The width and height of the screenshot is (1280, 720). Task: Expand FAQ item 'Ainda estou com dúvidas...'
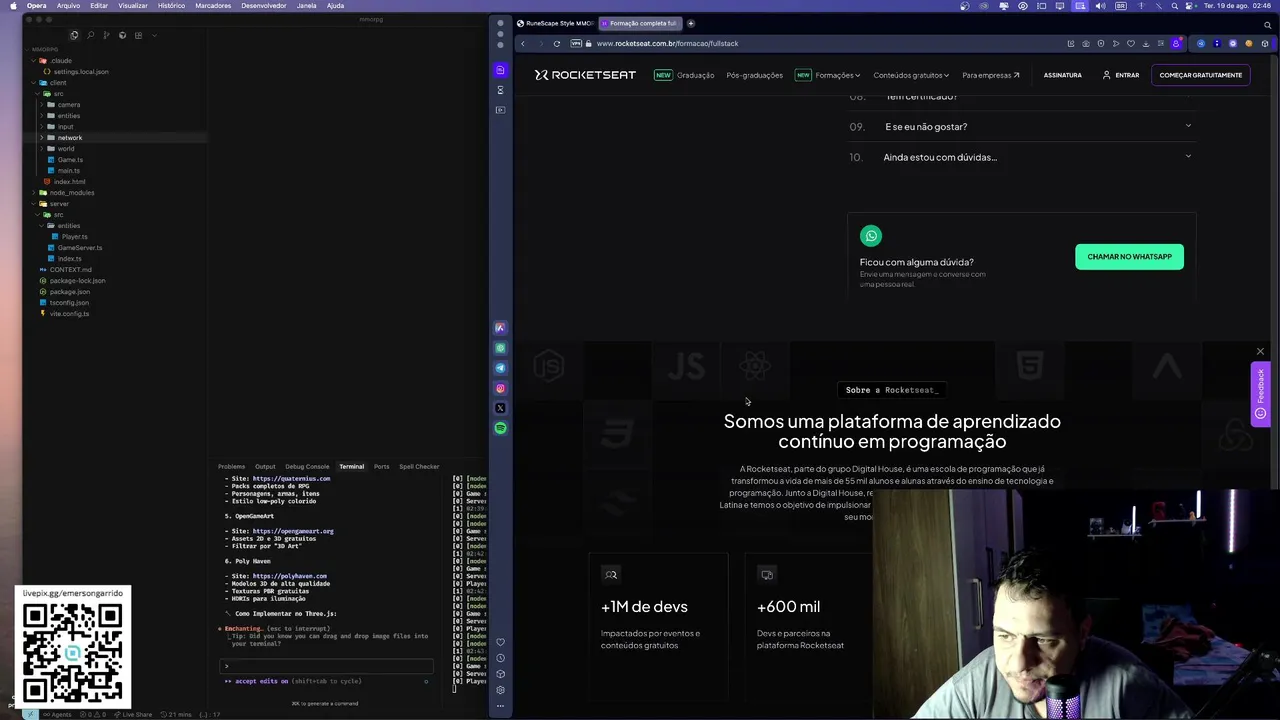1021,157
